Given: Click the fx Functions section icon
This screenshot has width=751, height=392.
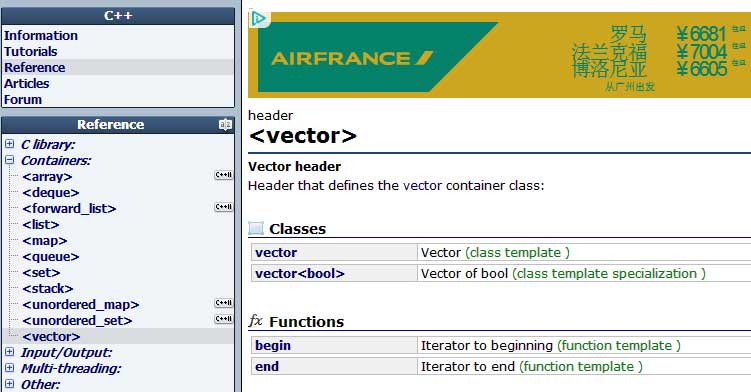Looking at the screenshot, I should [x=256, y=321].
